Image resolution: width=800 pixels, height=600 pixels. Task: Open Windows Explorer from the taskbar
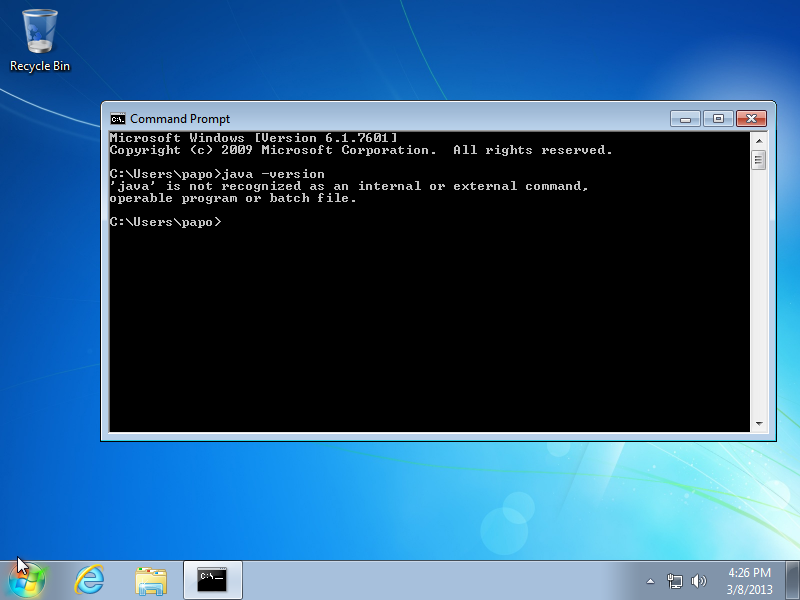point(151,581)
